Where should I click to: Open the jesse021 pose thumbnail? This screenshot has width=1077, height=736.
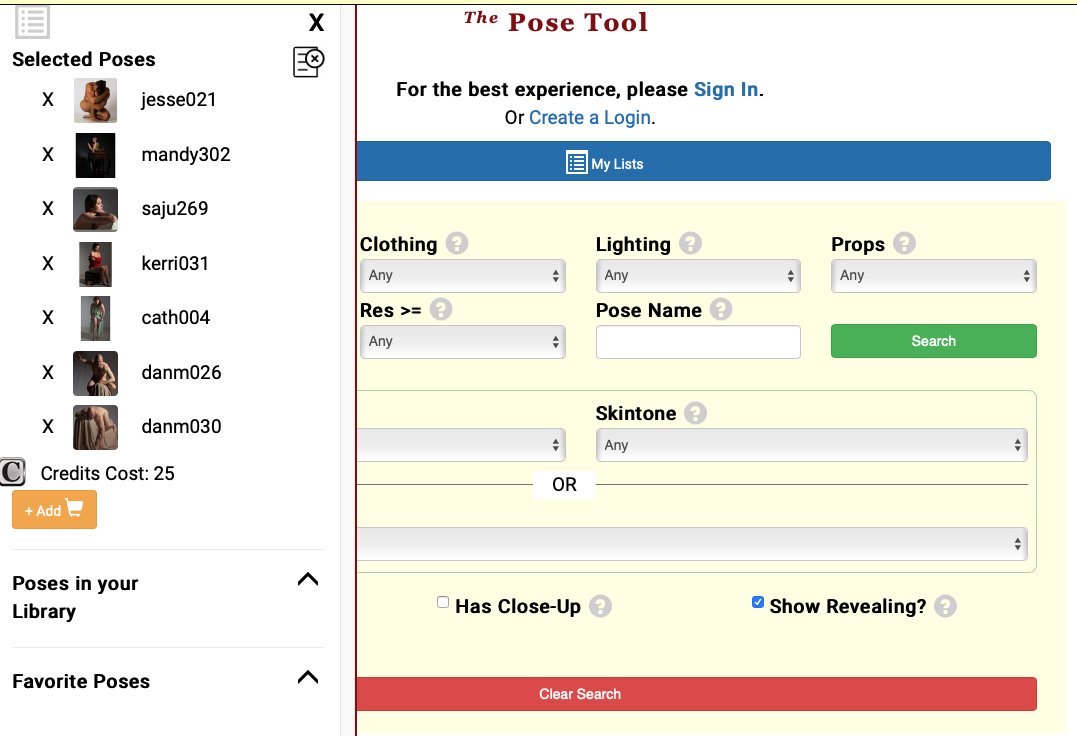click(x=95, y=100)
